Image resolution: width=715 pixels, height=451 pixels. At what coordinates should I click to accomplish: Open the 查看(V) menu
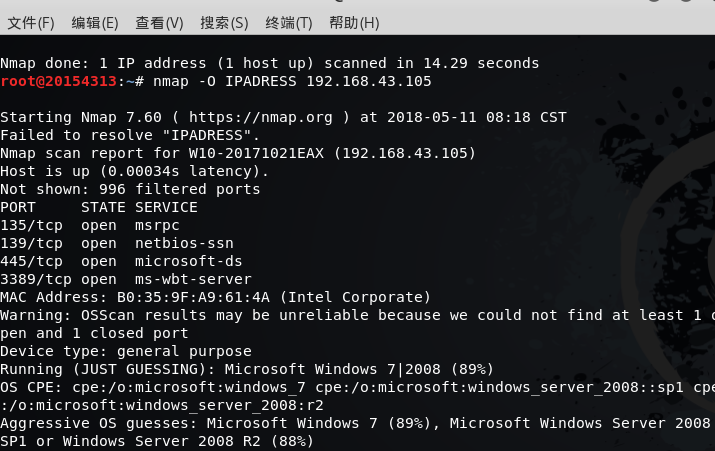159,23
